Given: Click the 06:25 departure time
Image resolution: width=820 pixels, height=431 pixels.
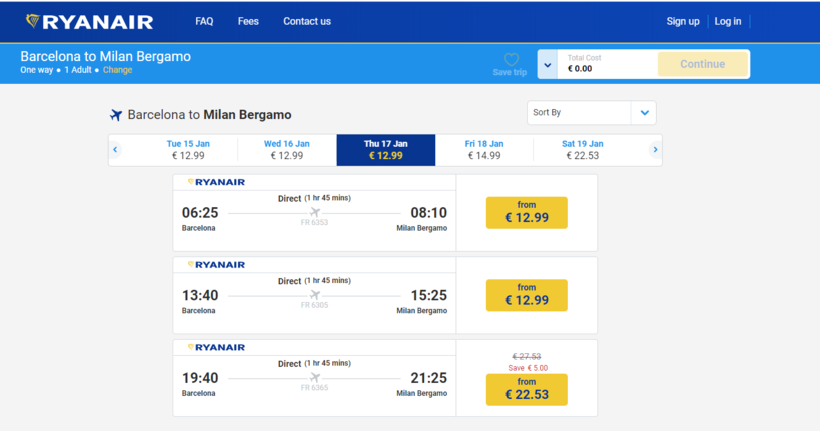Looking at the screenshot, I should click(x=200, y=213).
